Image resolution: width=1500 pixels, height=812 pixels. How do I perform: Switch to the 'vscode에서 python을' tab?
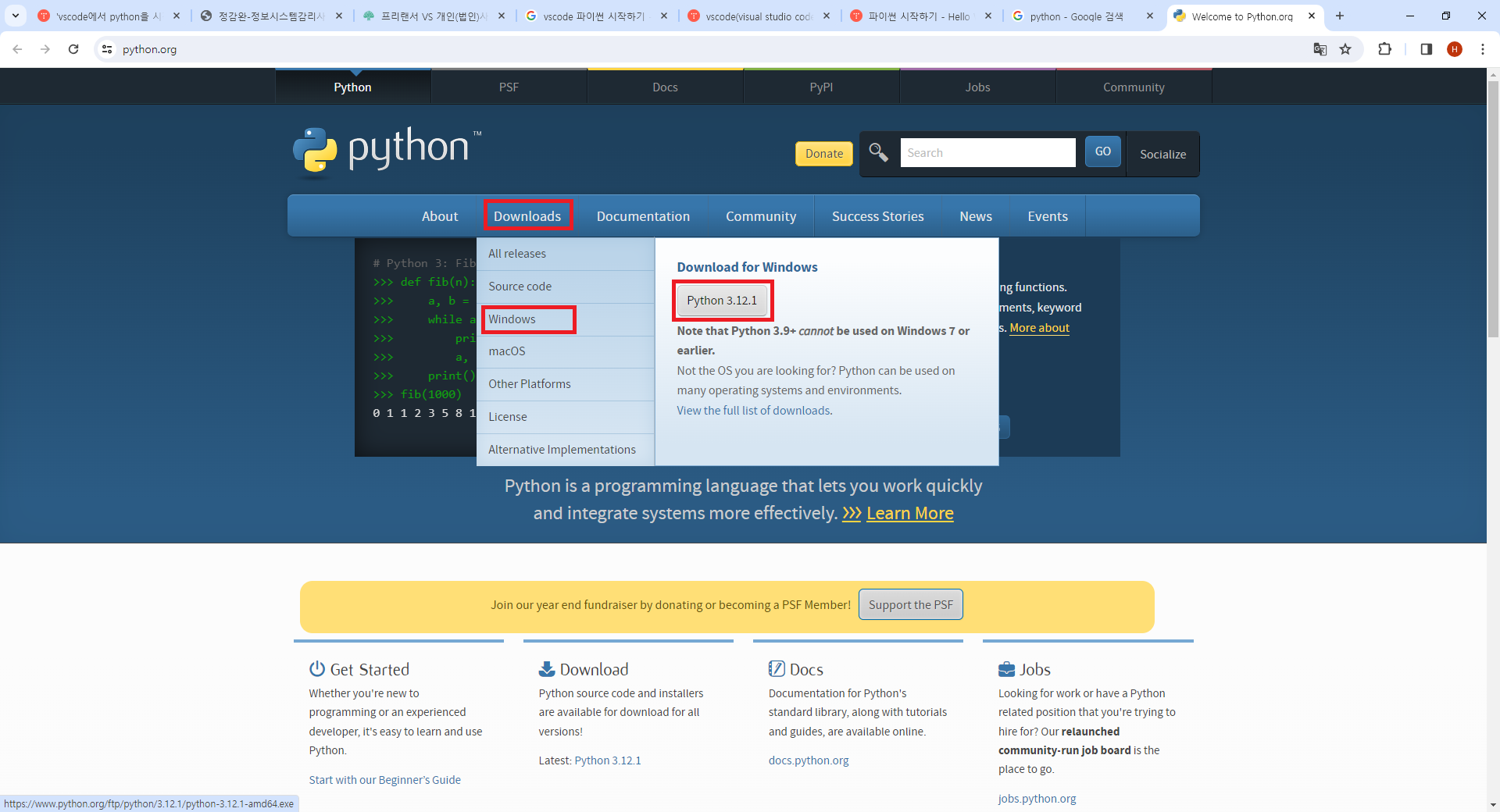108,16
